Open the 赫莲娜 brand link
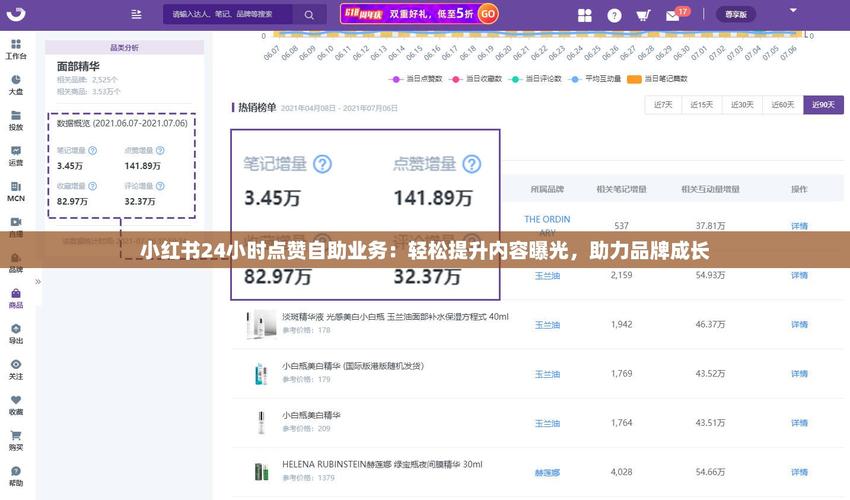850x500 pixels. (547, 472)
